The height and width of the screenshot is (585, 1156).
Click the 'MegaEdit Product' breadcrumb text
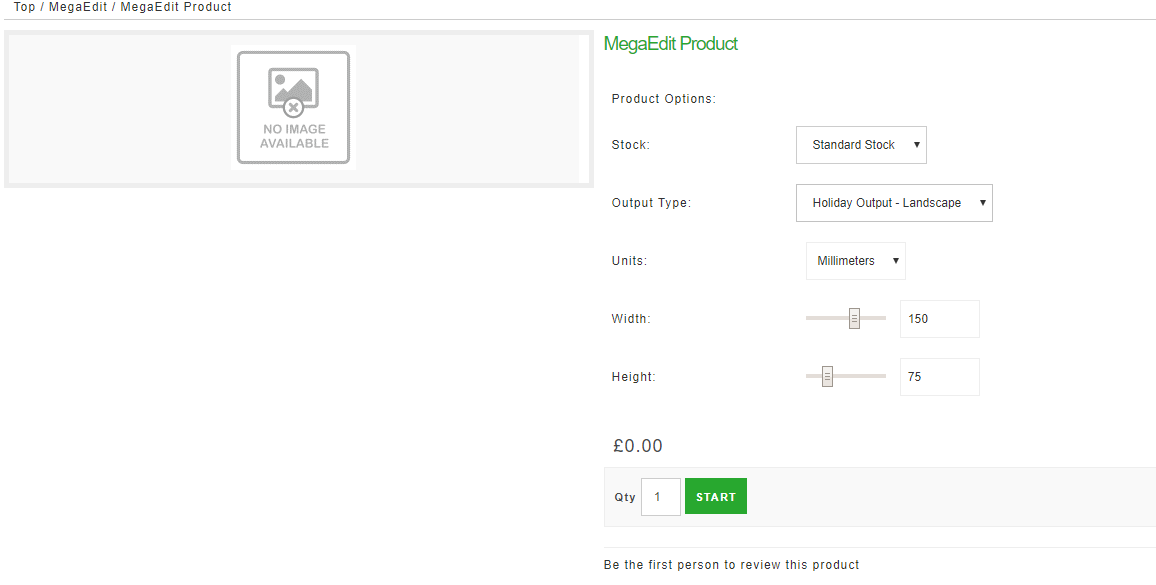pyautogui.click(x=176, y=7)
